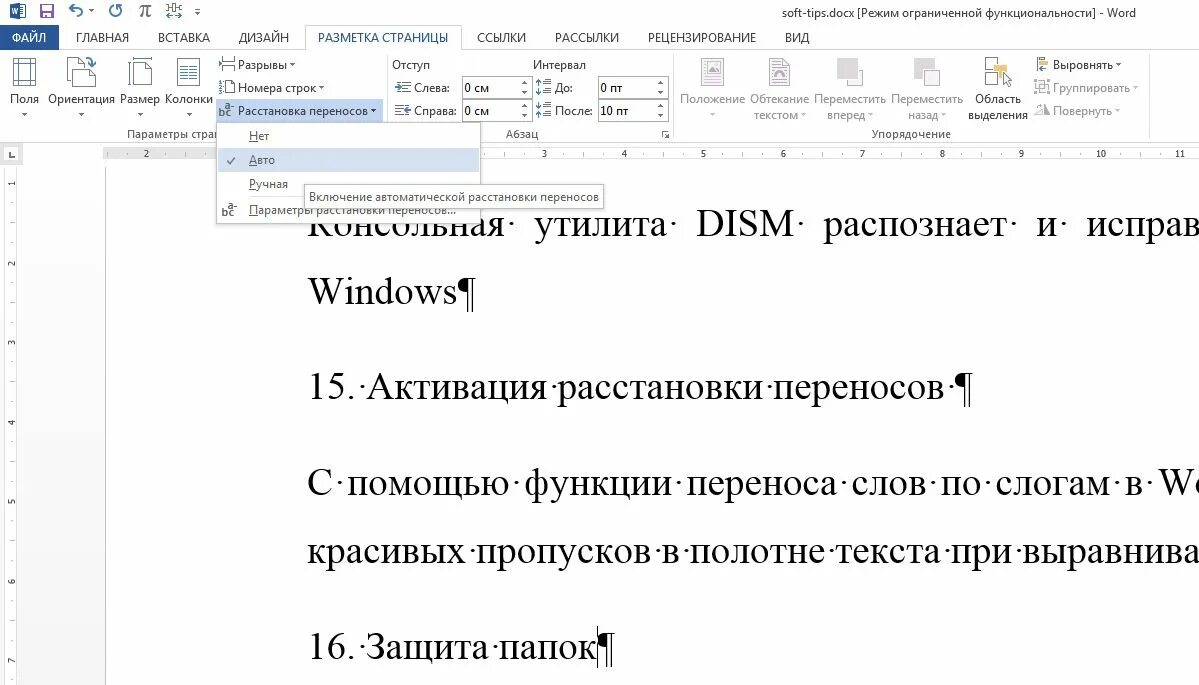Open the Повернуть rotate dropdown
The image size is (1199, 685).
tap(1077, 111)
